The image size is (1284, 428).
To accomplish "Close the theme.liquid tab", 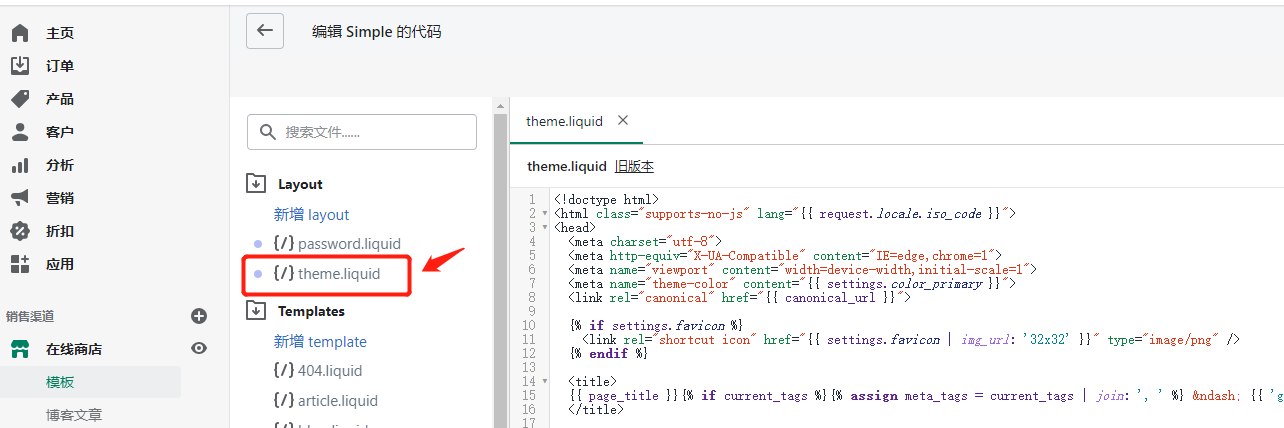I will pyautogui.click(x=623, y=121).
